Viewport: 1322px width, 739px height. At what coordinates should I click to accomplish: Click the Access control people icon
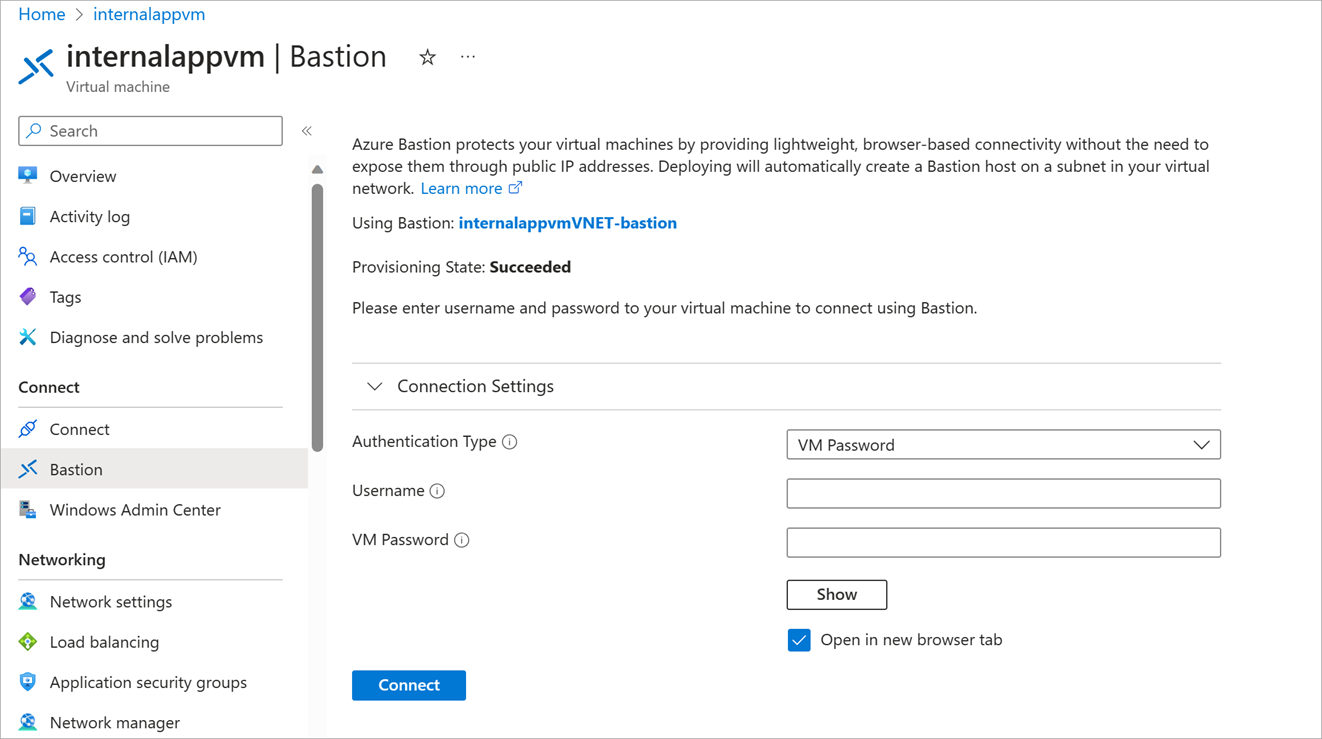(28, 257)
